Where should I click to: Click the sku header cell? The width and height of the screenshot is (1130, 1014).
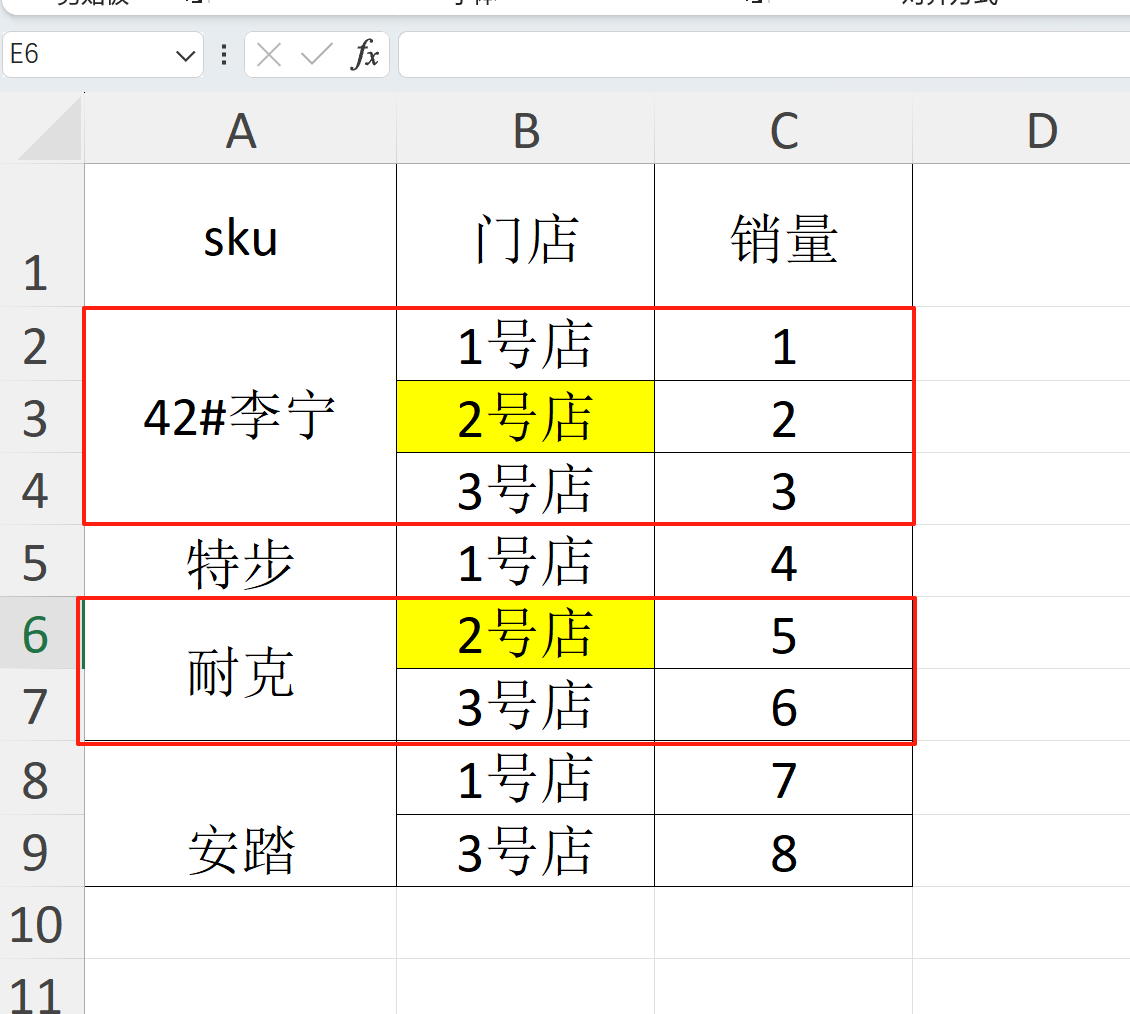[240, 236]
